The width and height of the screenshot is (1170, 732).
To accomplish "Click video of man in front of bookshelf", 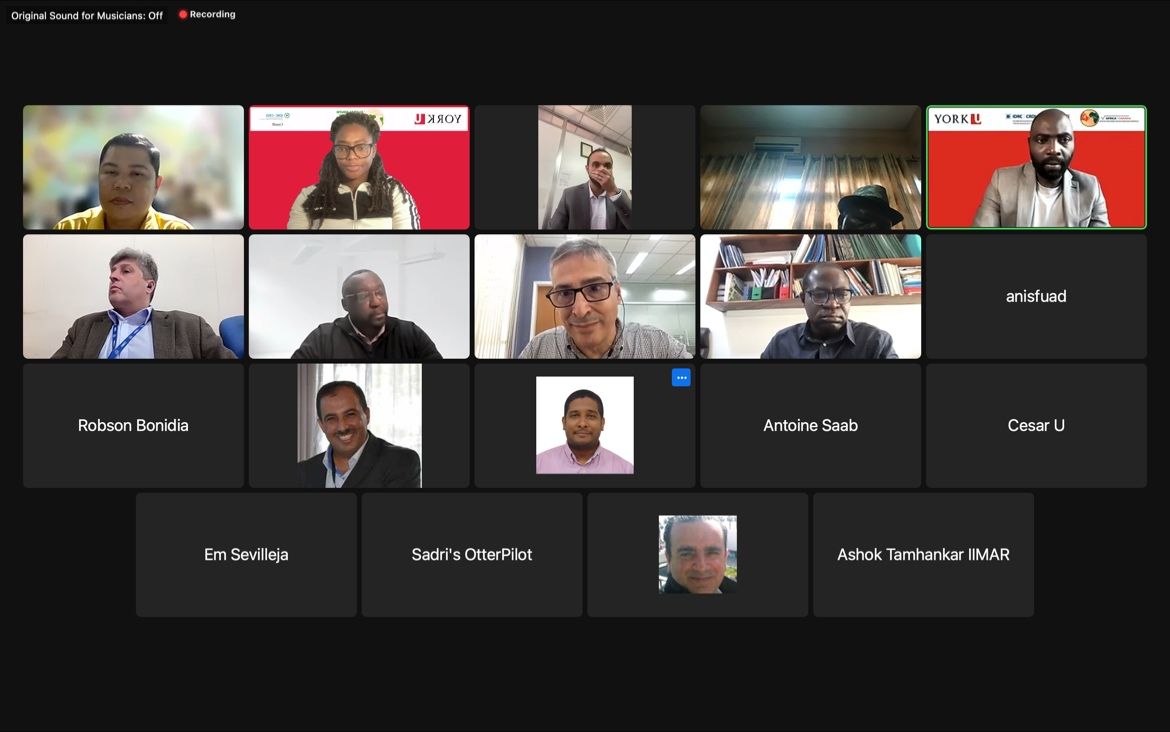I will [x=810, y=296].
